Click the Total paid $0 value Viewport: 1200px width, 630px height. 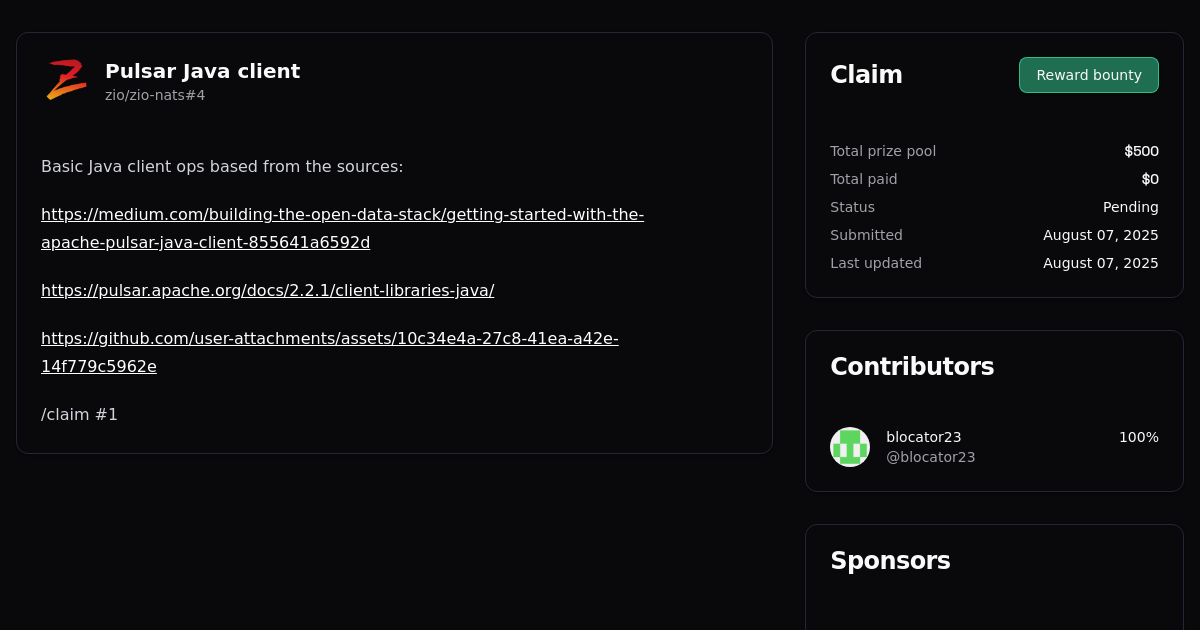(x=1150, y=179)
